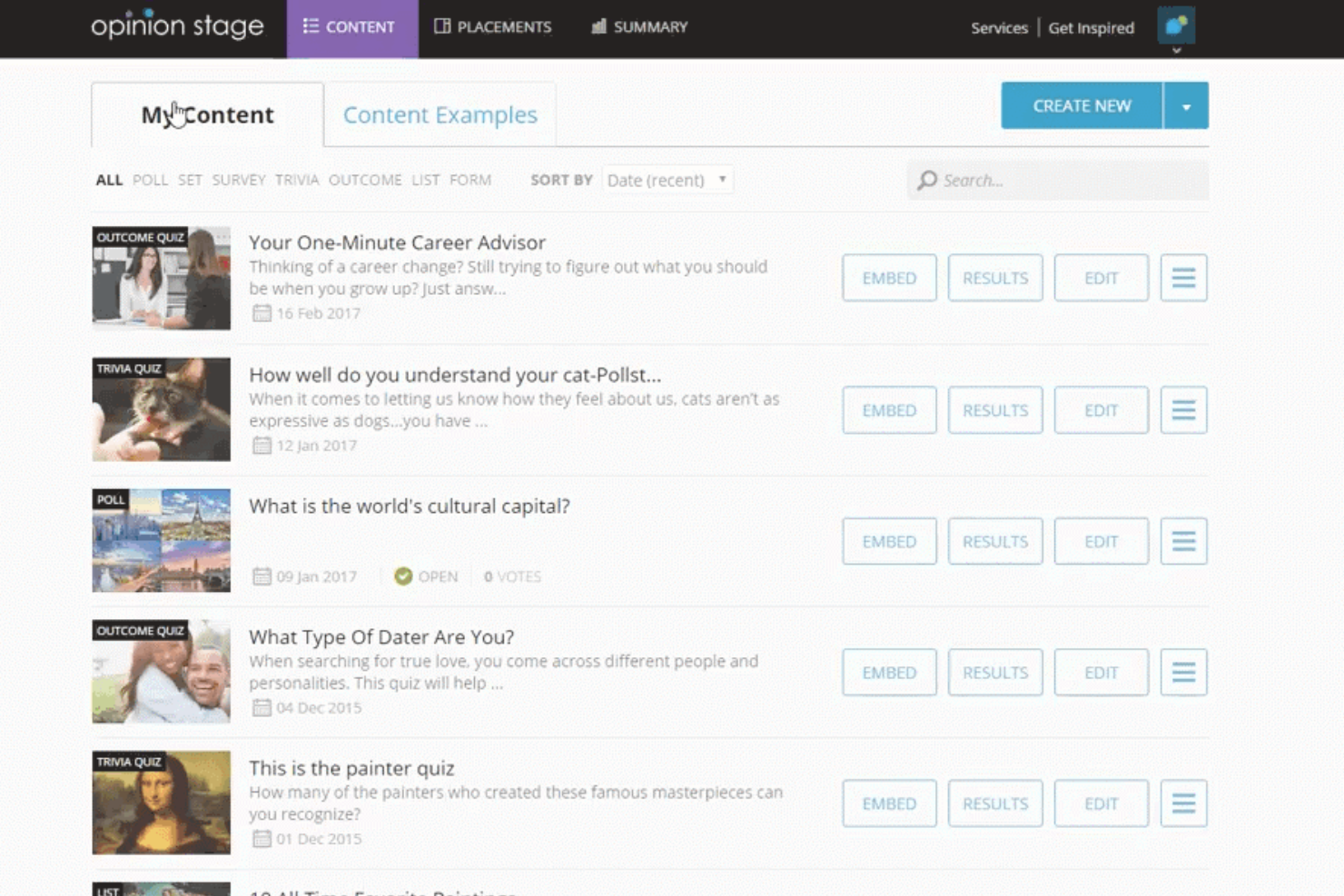
Task: Open the Sort By date dropdown
Action: click(667, 180)
